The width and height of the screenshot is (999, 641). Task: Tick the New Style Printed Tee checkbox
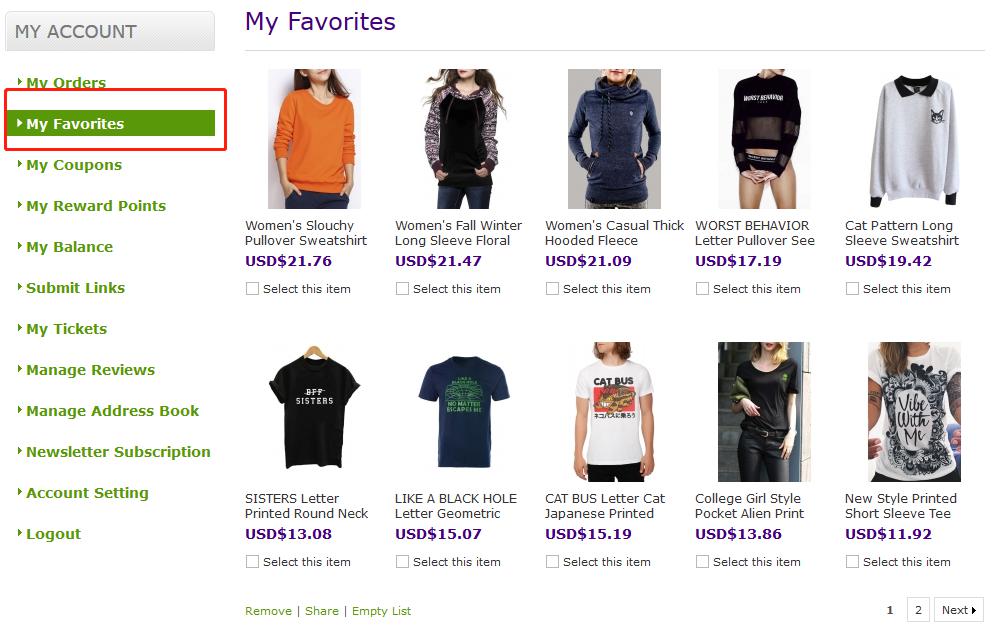point(852,561)
